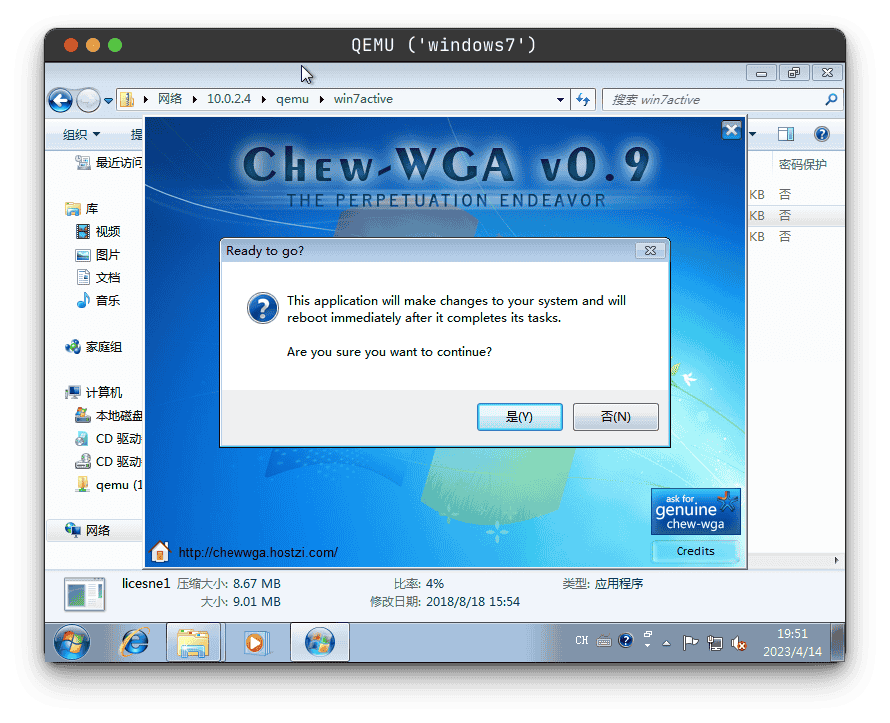The height and width of the screenshot is (723, 890).
Task: Expand the arrow after 网络 in address bar
Action: click(x=195, y=99)
